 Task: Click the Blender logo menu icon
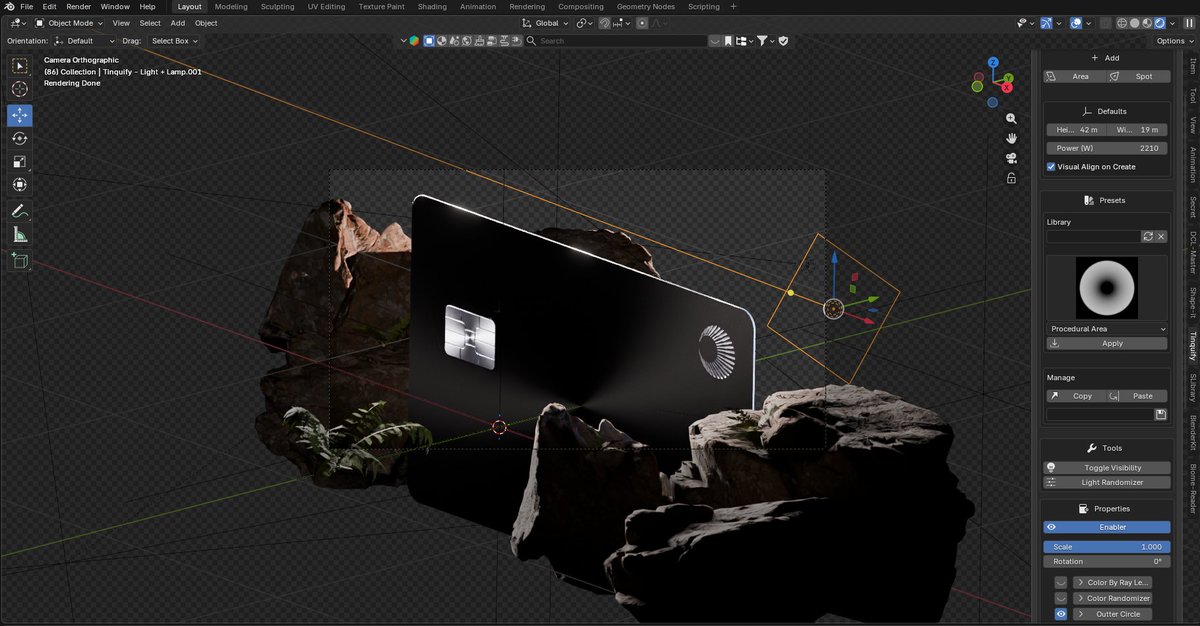click(x=8, y=6)
